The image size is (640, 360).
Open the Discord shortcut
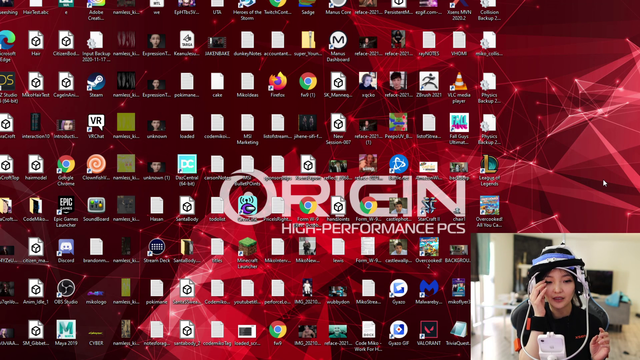pos(66,247)
